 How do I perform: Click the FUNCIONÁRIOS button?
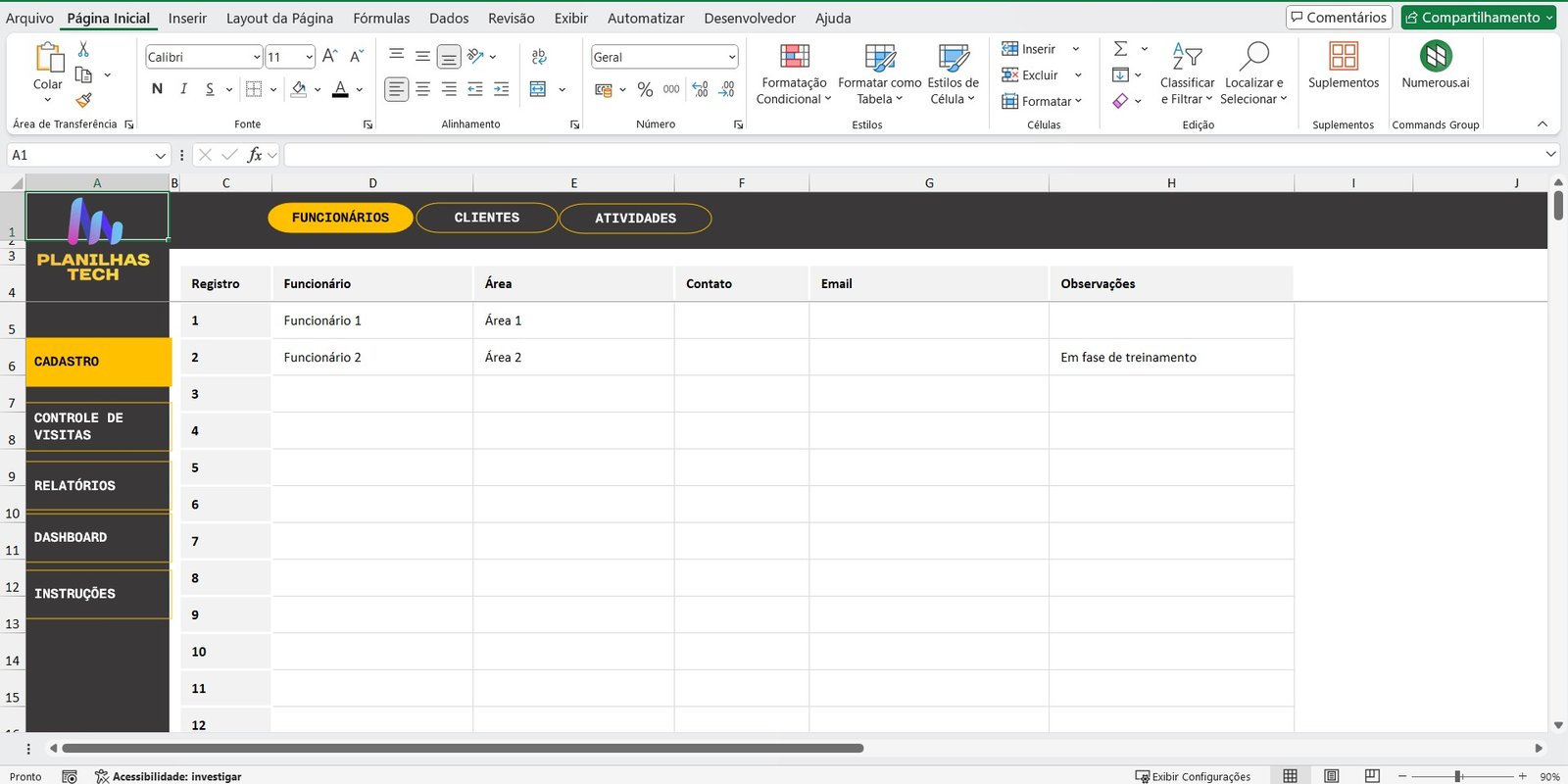click(340, 218)
